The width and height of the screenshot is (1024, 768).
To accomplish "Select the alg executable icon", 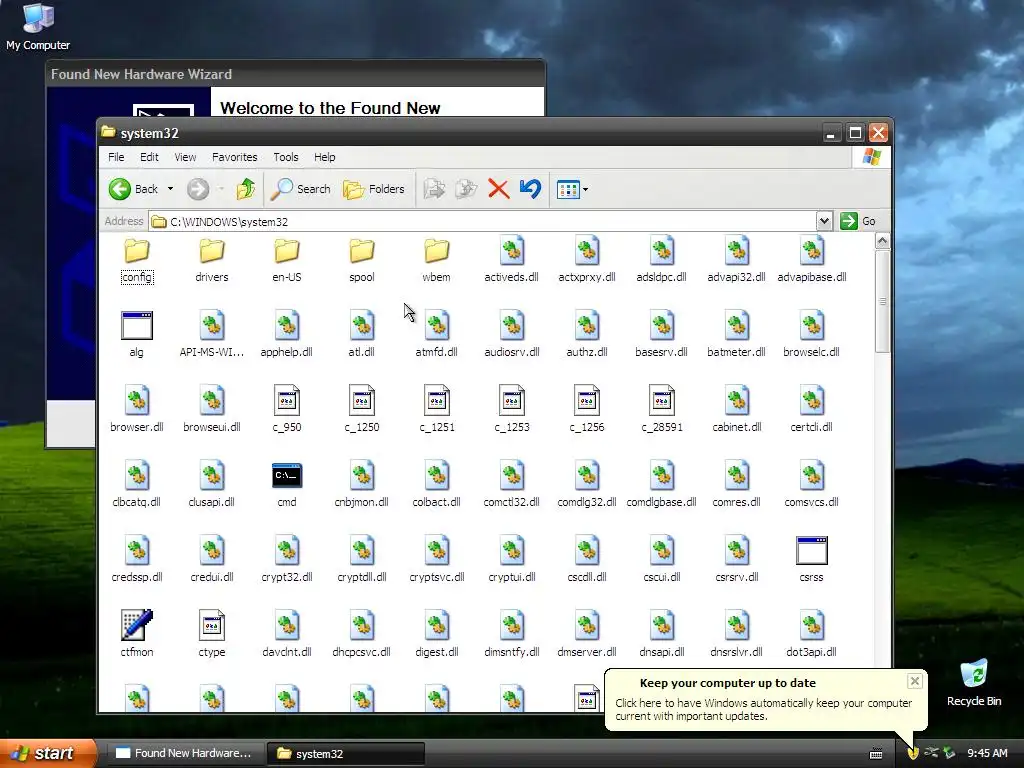I will pos(136,334).
